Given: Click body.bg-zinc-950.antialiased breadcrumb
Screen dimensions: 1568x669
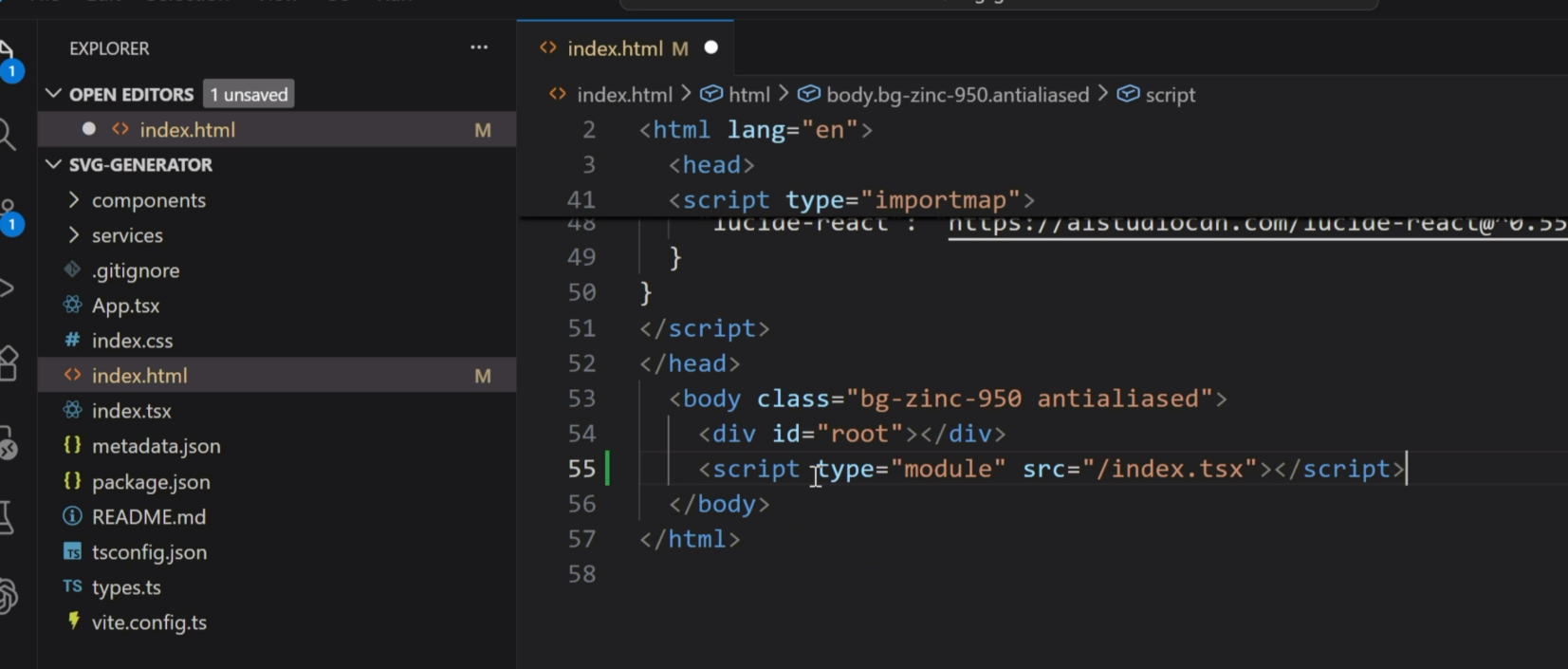Looking at the screenshot, I should [x=957, y=95].
